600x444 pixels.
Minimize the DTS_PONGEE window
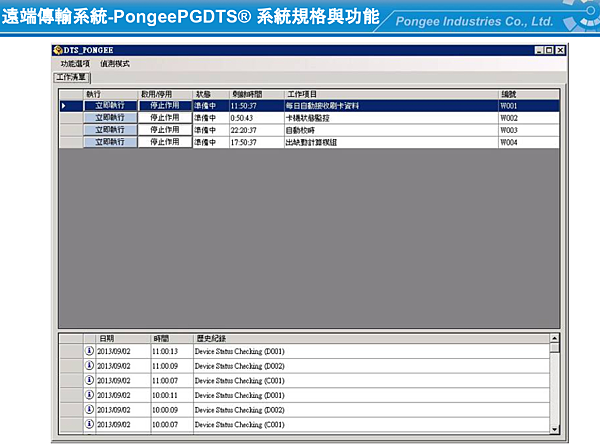(539, 50)
